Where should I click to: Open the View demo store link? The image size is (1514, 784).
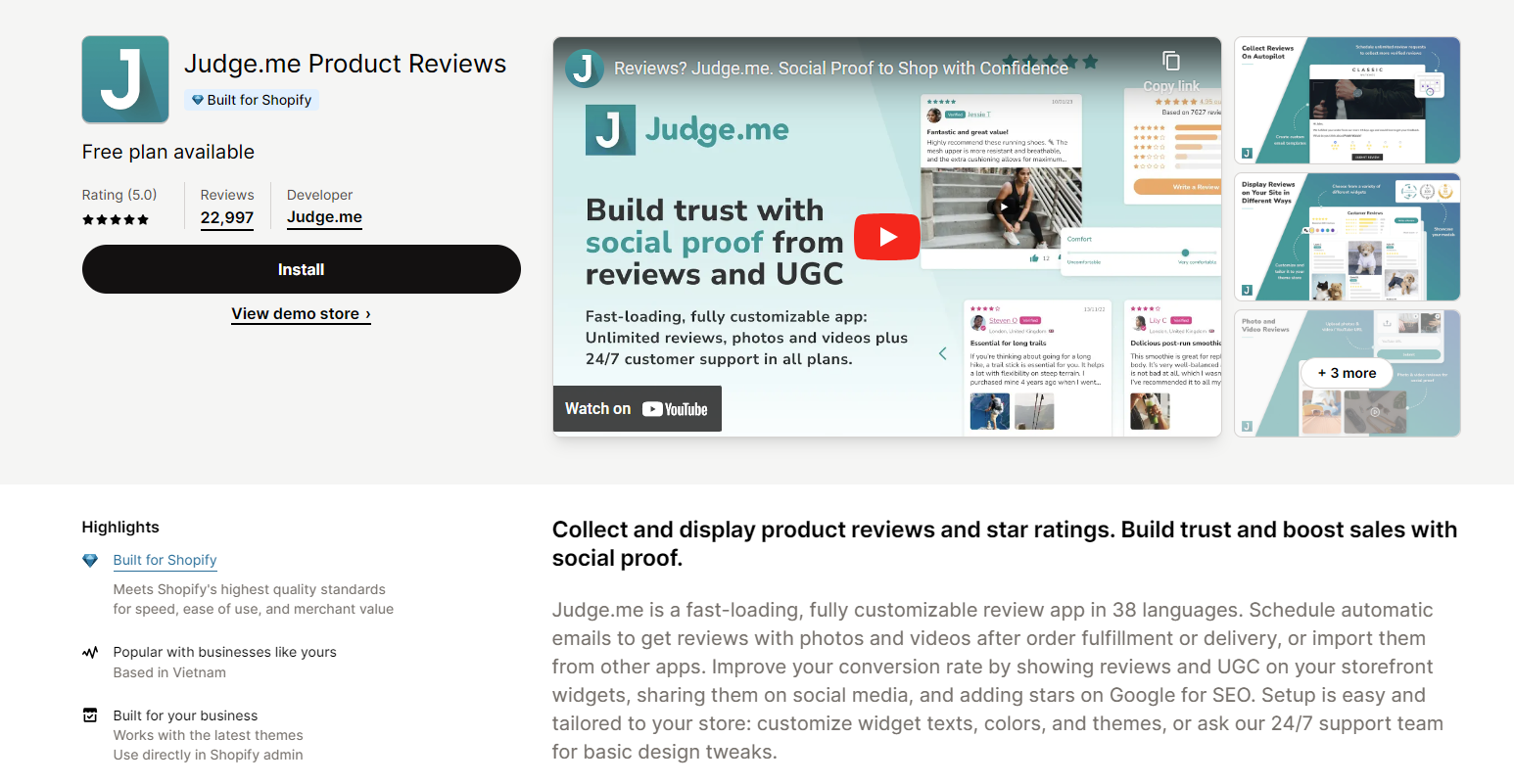pos(301,314)
